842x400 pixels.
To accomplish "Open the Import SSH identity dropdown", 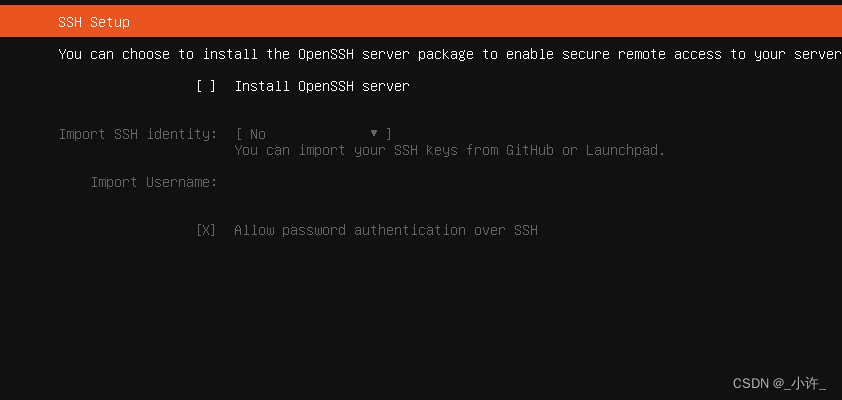I will pos(313,133).
